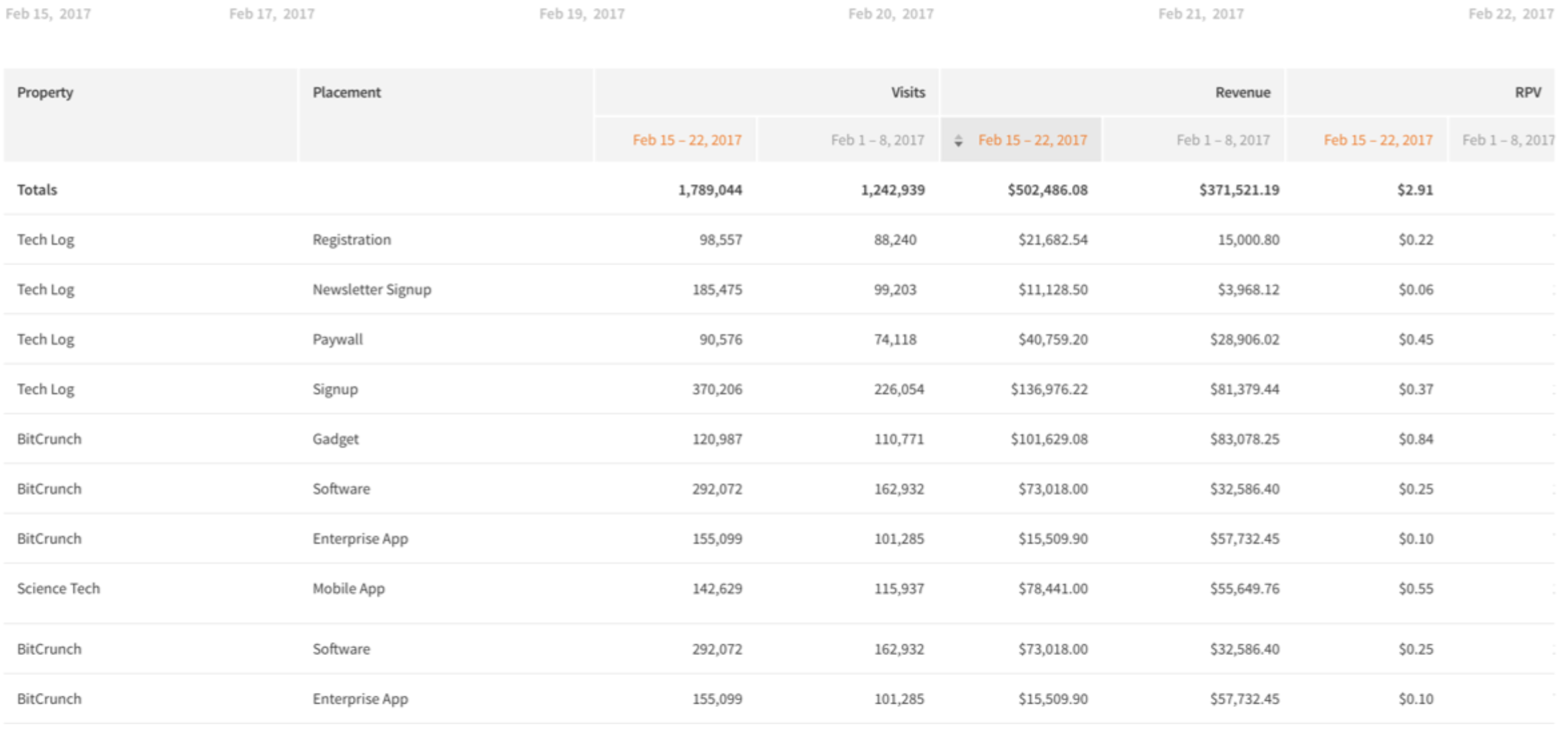Click Feb 21, 2017 axis date label
The width and height of the screenshot is (1568, 735).
[x=1201, y=14]
